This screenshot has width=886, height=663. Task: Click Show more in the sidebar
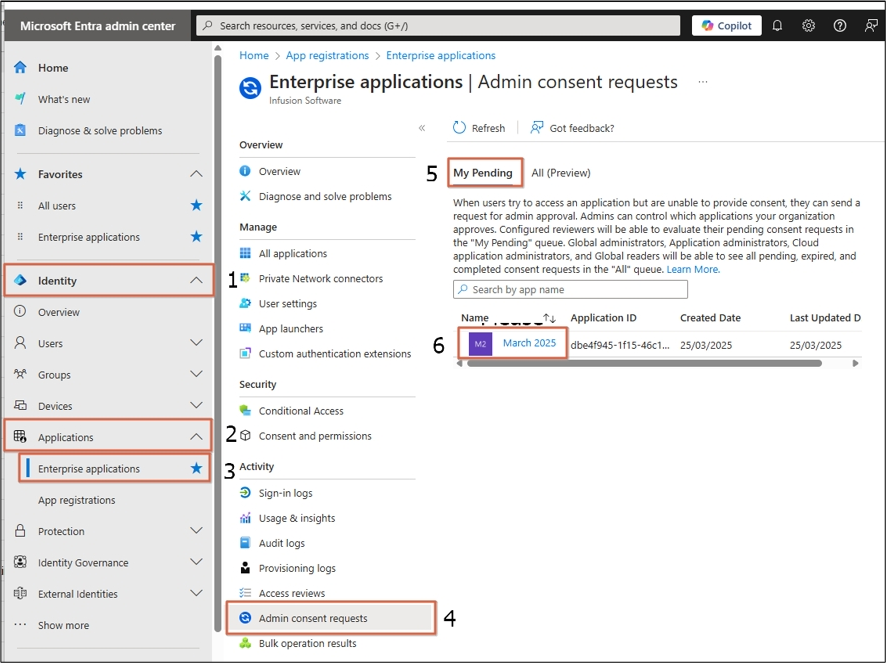coord(63,625)
